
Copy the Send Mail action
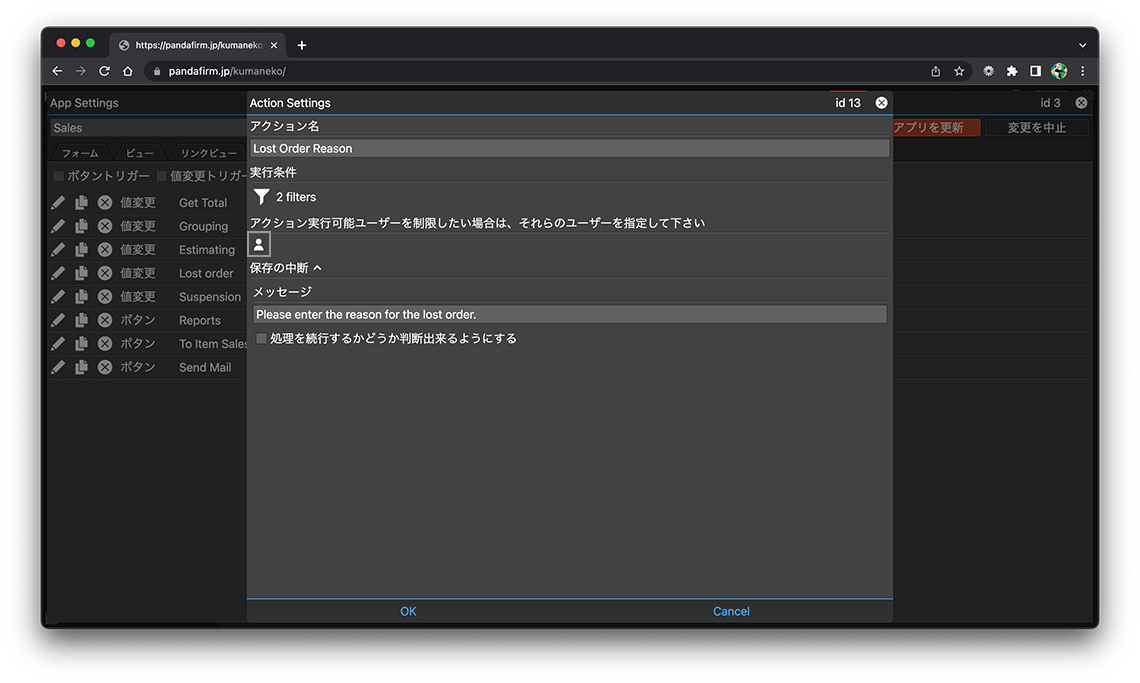[81, 367]
